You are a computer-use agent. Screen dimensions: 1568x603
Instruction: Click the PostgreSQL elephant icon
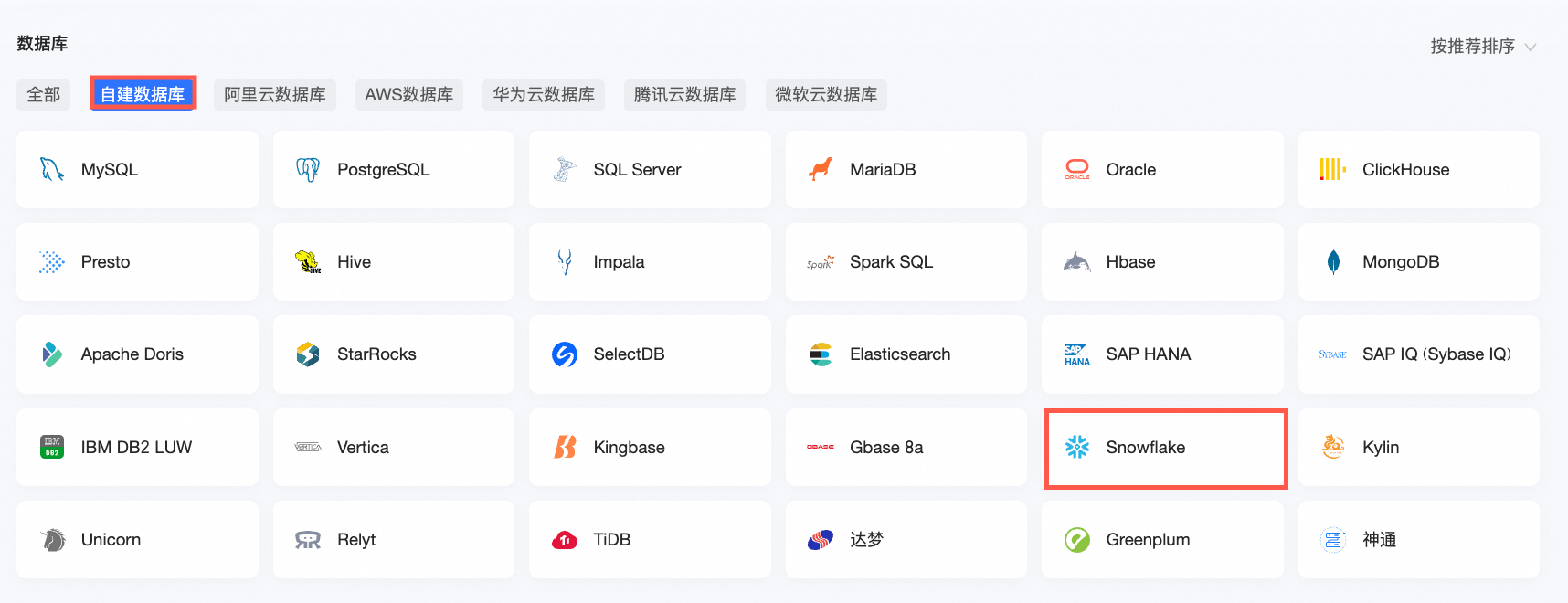[x=308, y=169]
